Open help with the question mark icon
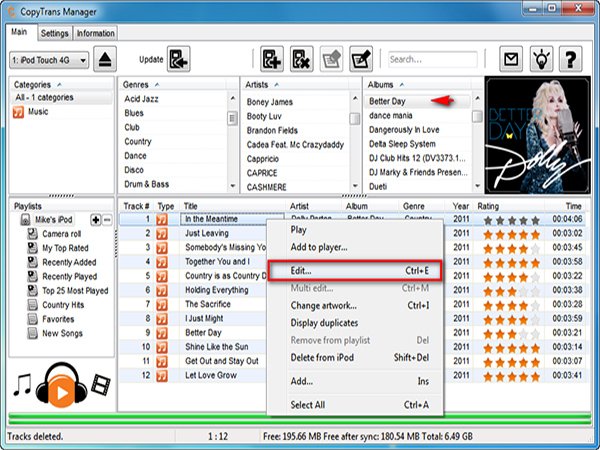Screen dimensions: 600x450 [571, 59]
